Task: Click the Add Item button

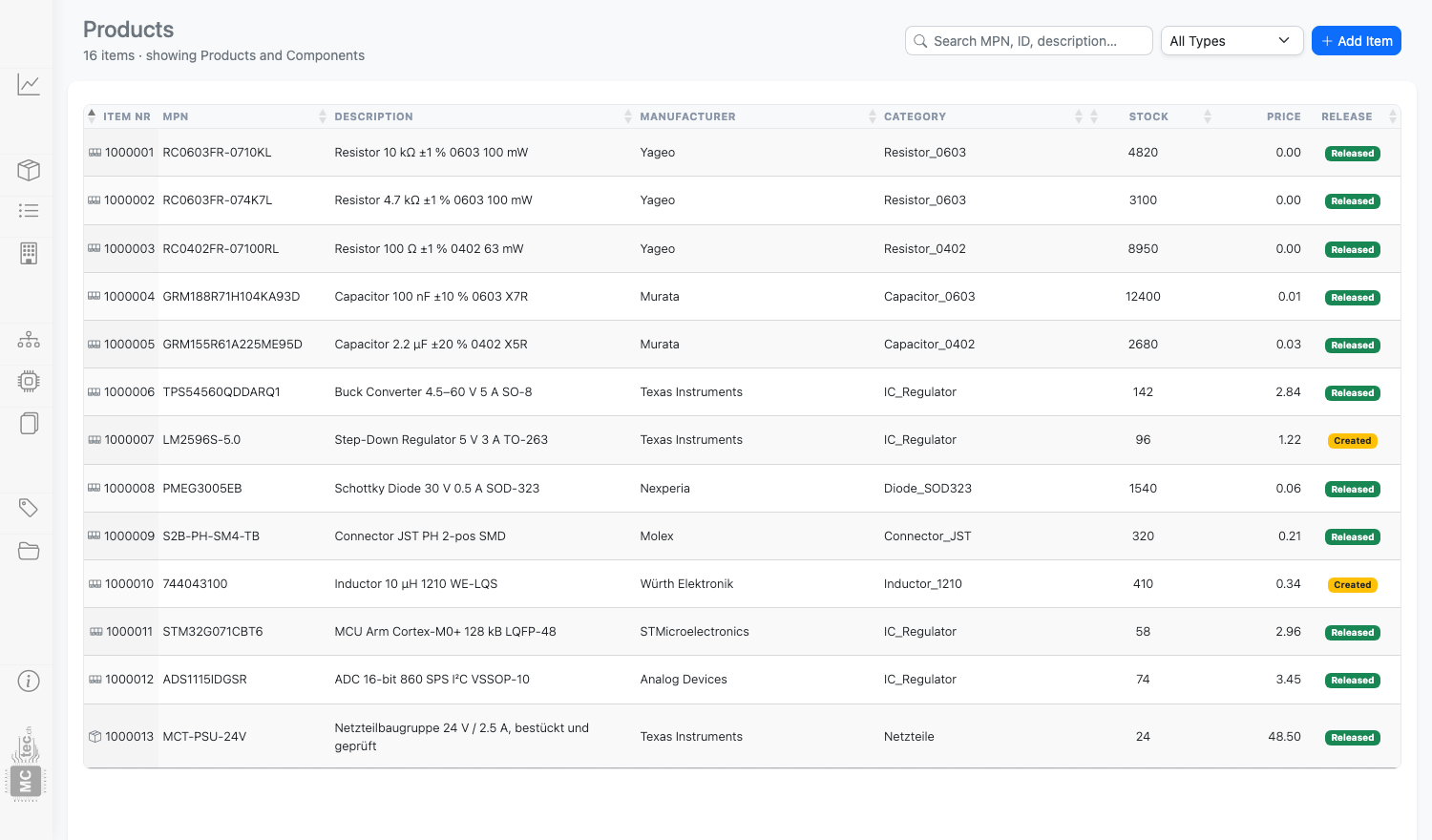Action: pos(1357,41)
